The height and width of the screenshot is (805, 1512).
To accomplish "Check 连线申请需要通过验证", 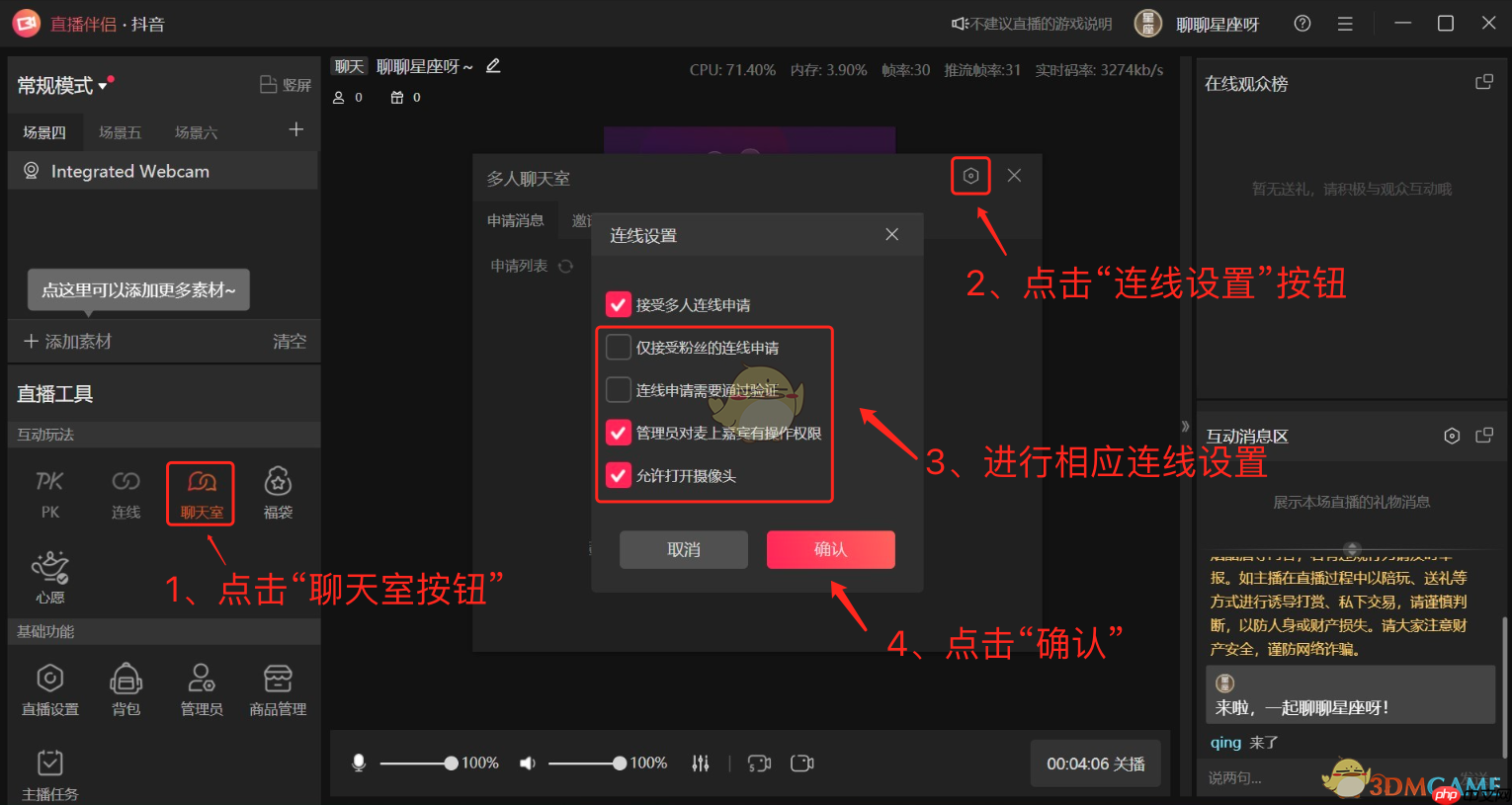I will pyautogui.click(x=619, y=389).
